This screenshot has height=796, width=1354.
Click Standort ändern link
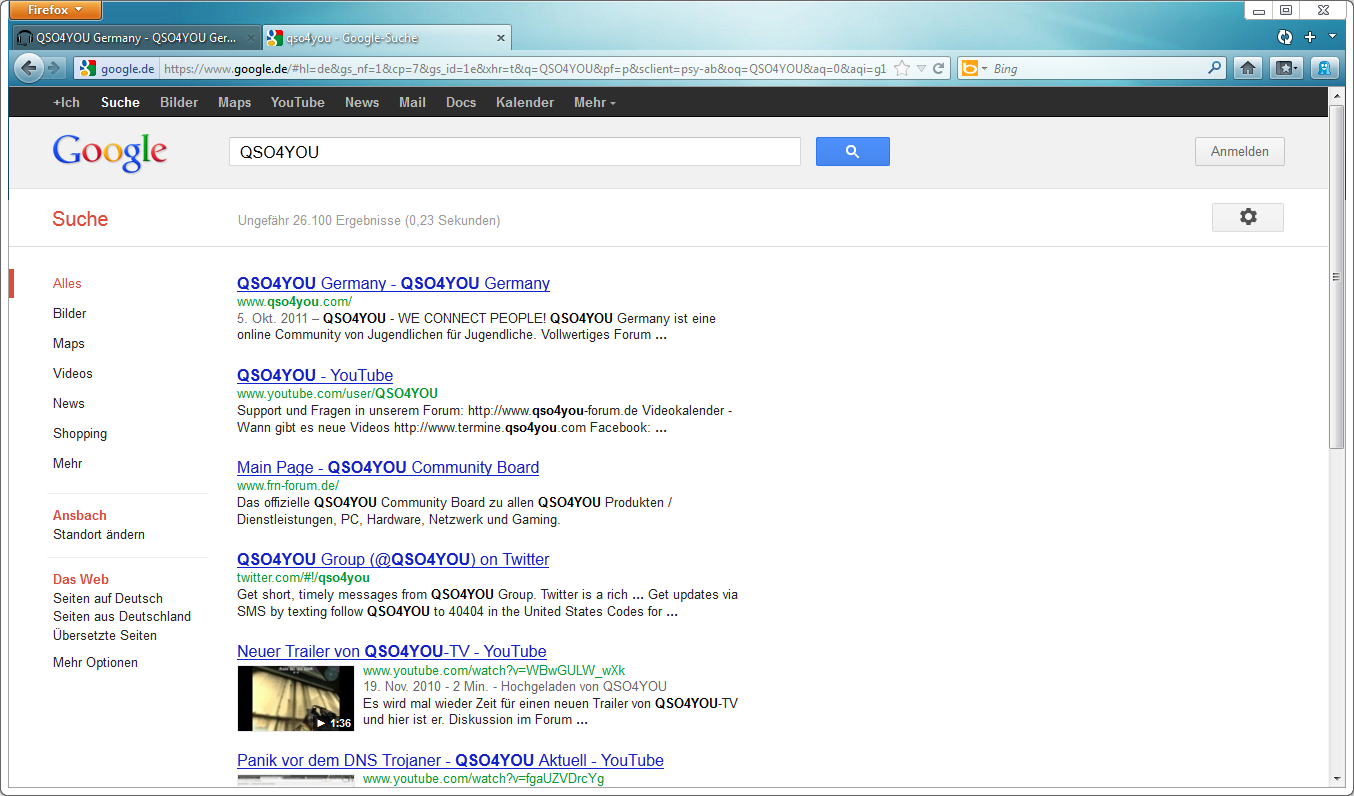tap(98, 534)
